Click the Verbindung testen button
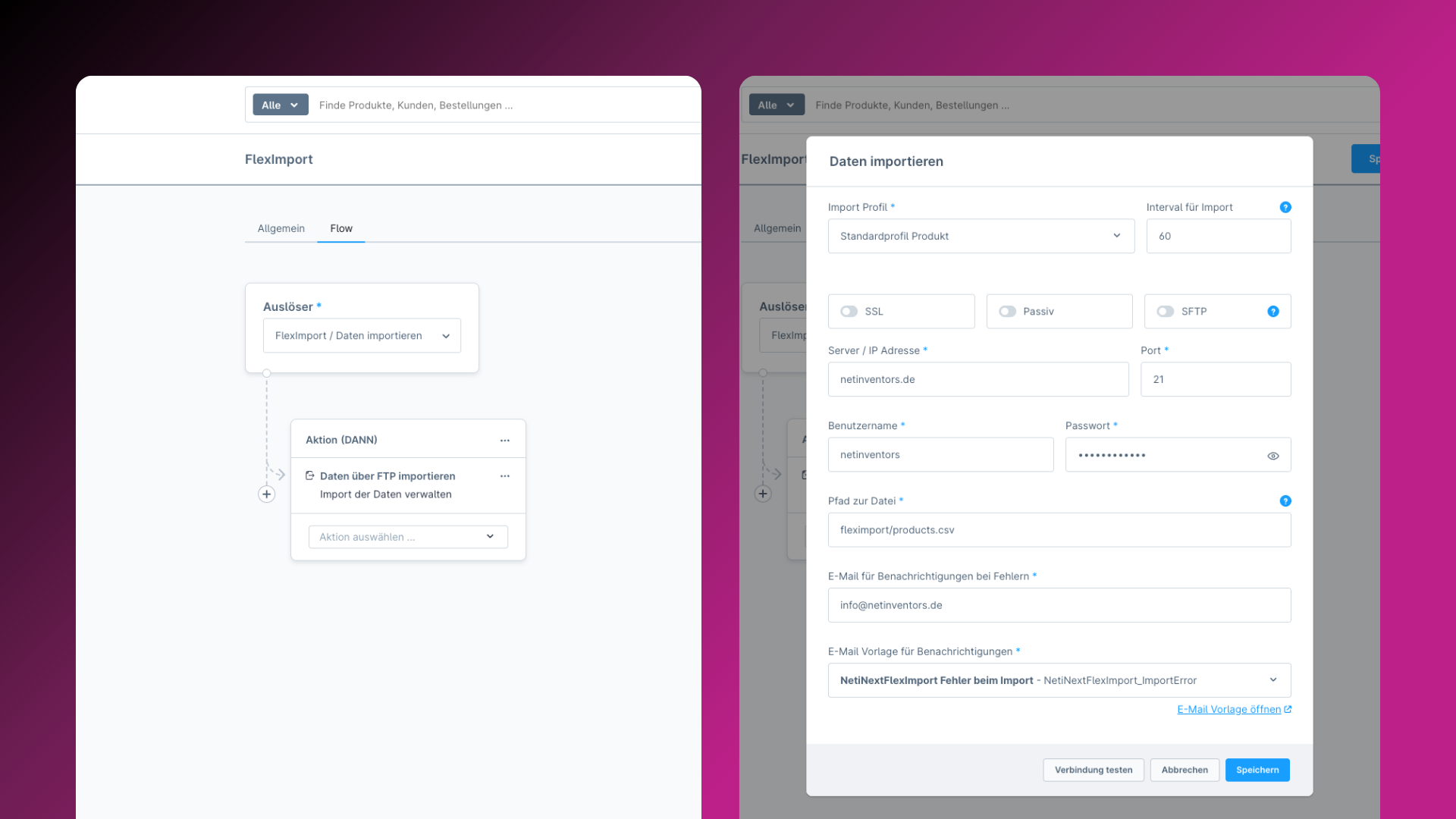This screenshot has height=819, width=1456. tap(1093, 770)
